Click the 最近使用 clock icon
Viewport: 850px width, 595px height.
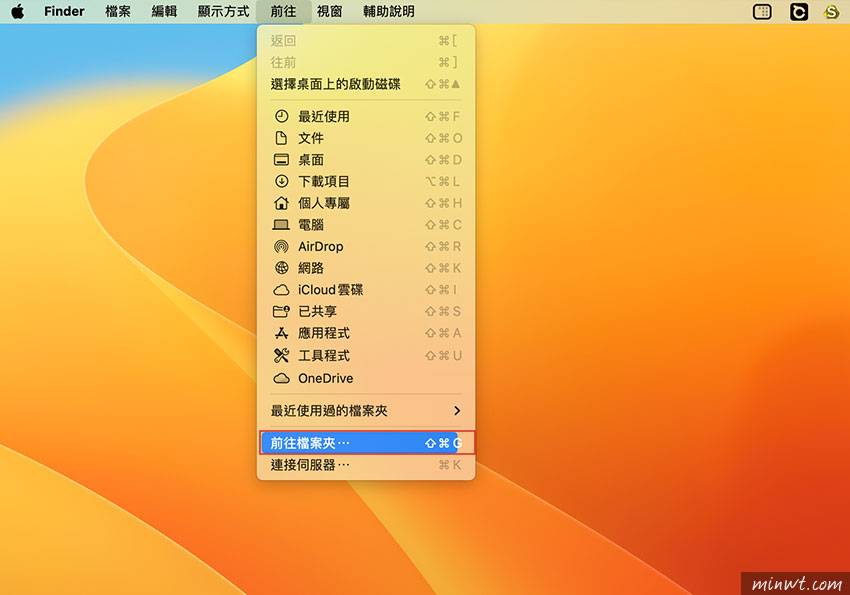pos(281,117)
